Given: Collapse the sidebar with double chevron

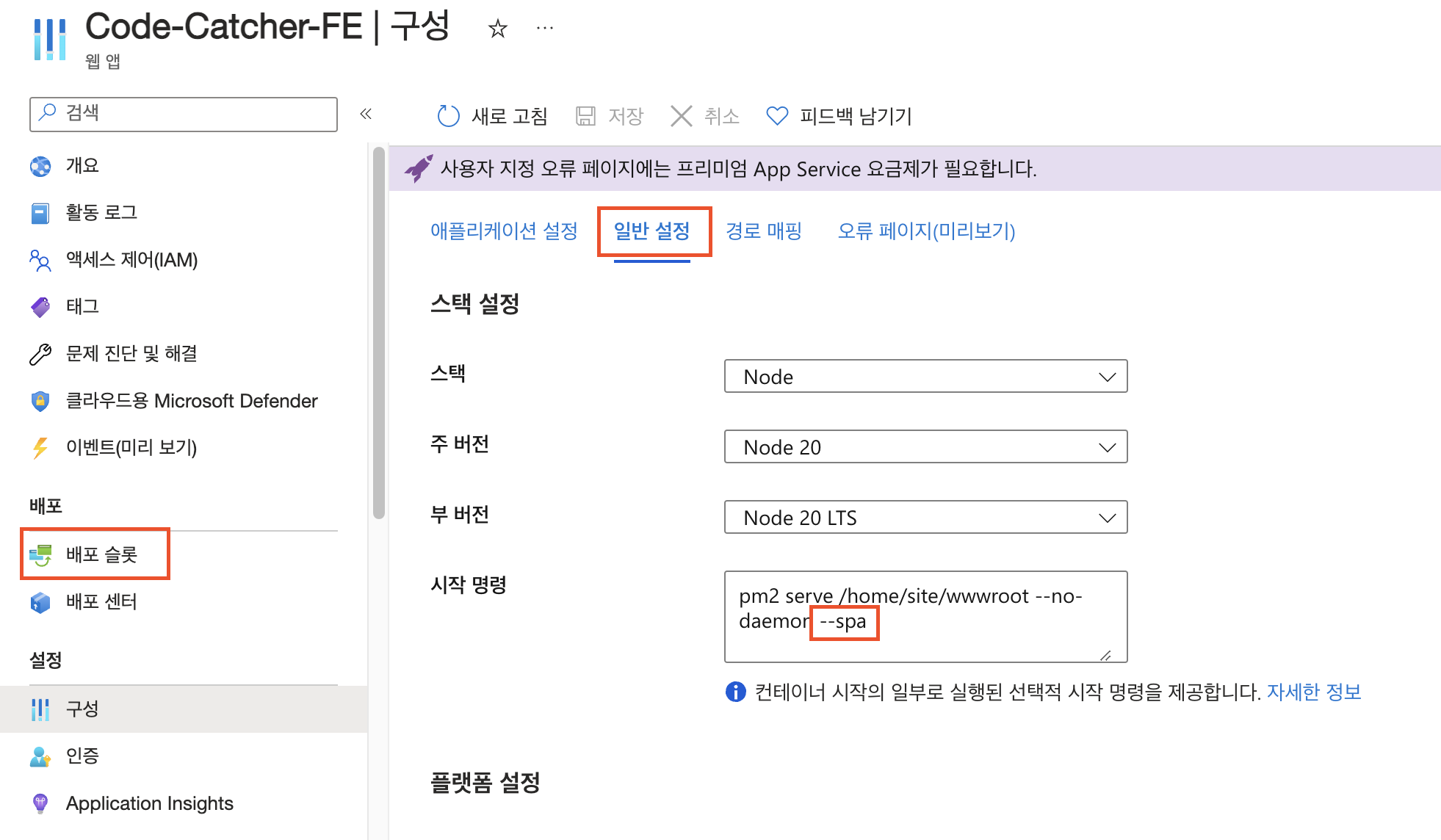Looking at the screenshot, I should [x=366, y=114].
